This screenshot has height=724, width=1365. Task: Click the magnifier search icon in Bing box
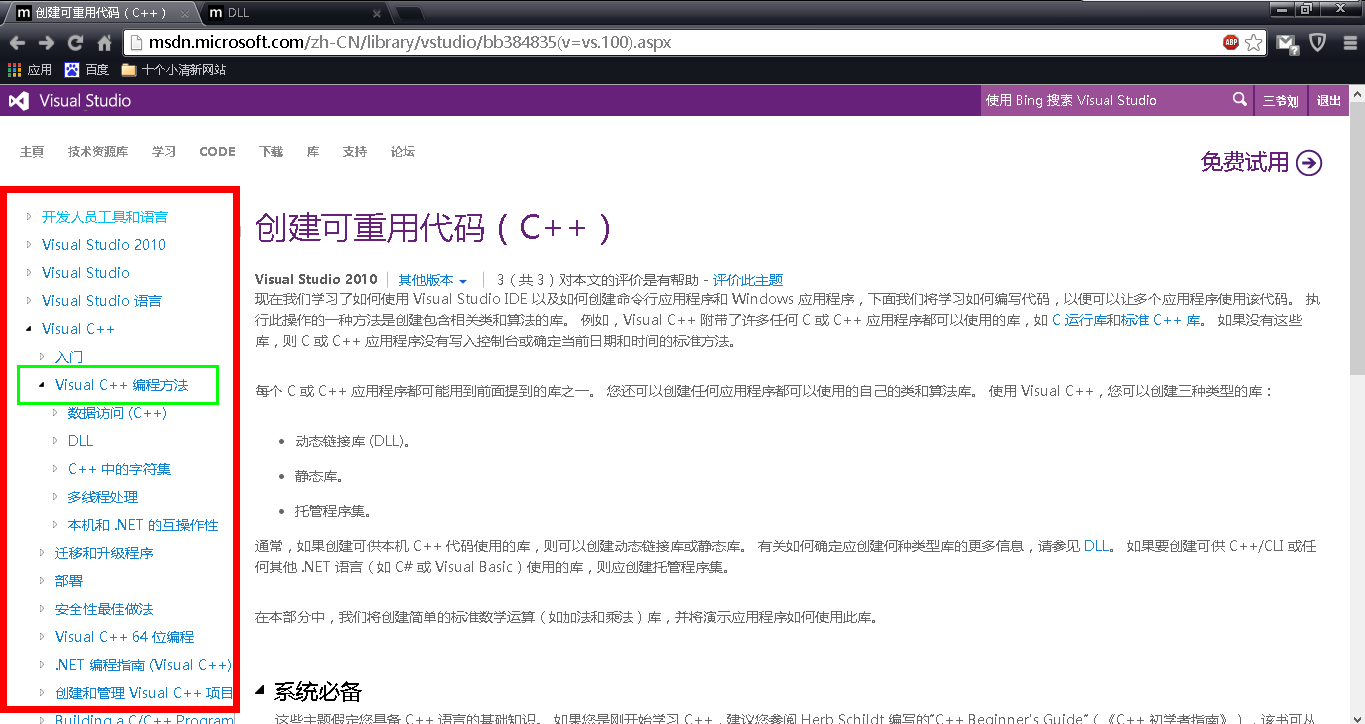(x=1239, y=100)
